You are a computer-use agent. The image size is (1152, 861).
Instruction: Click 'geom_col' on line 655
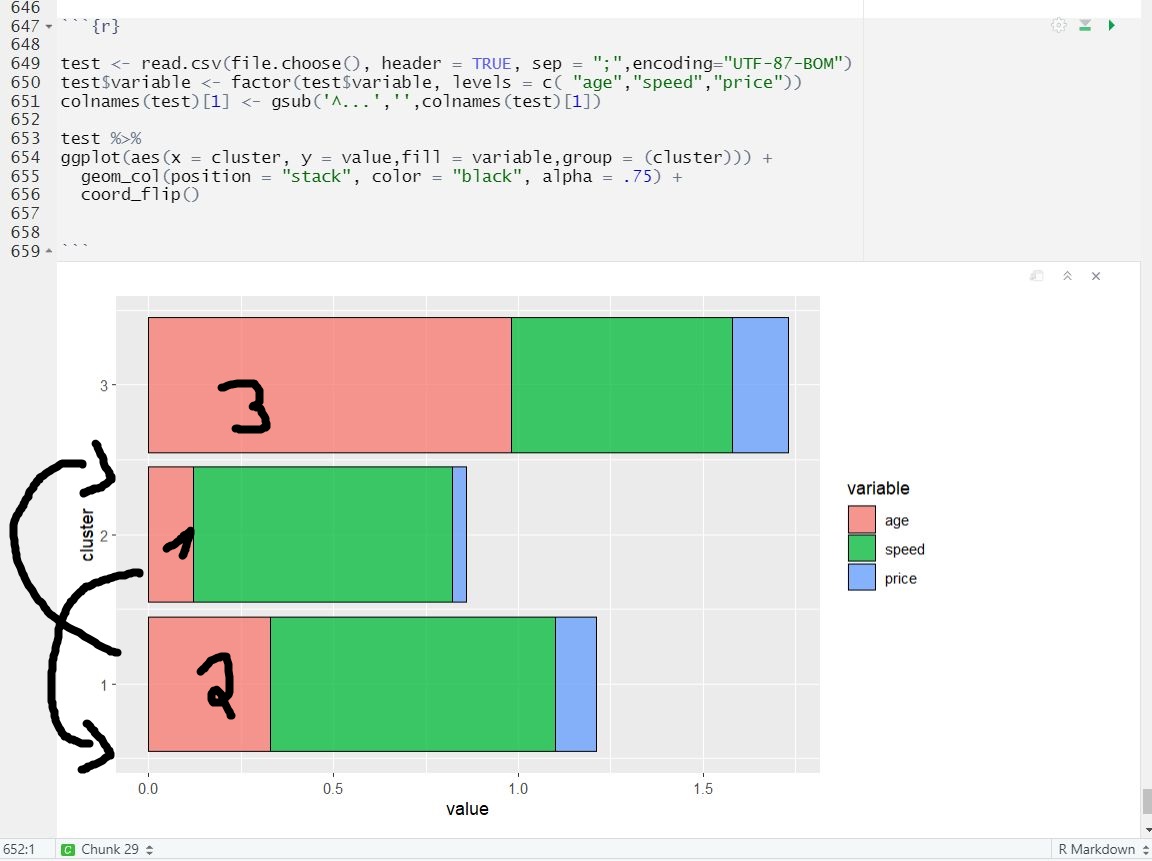[x=120, y=176]
